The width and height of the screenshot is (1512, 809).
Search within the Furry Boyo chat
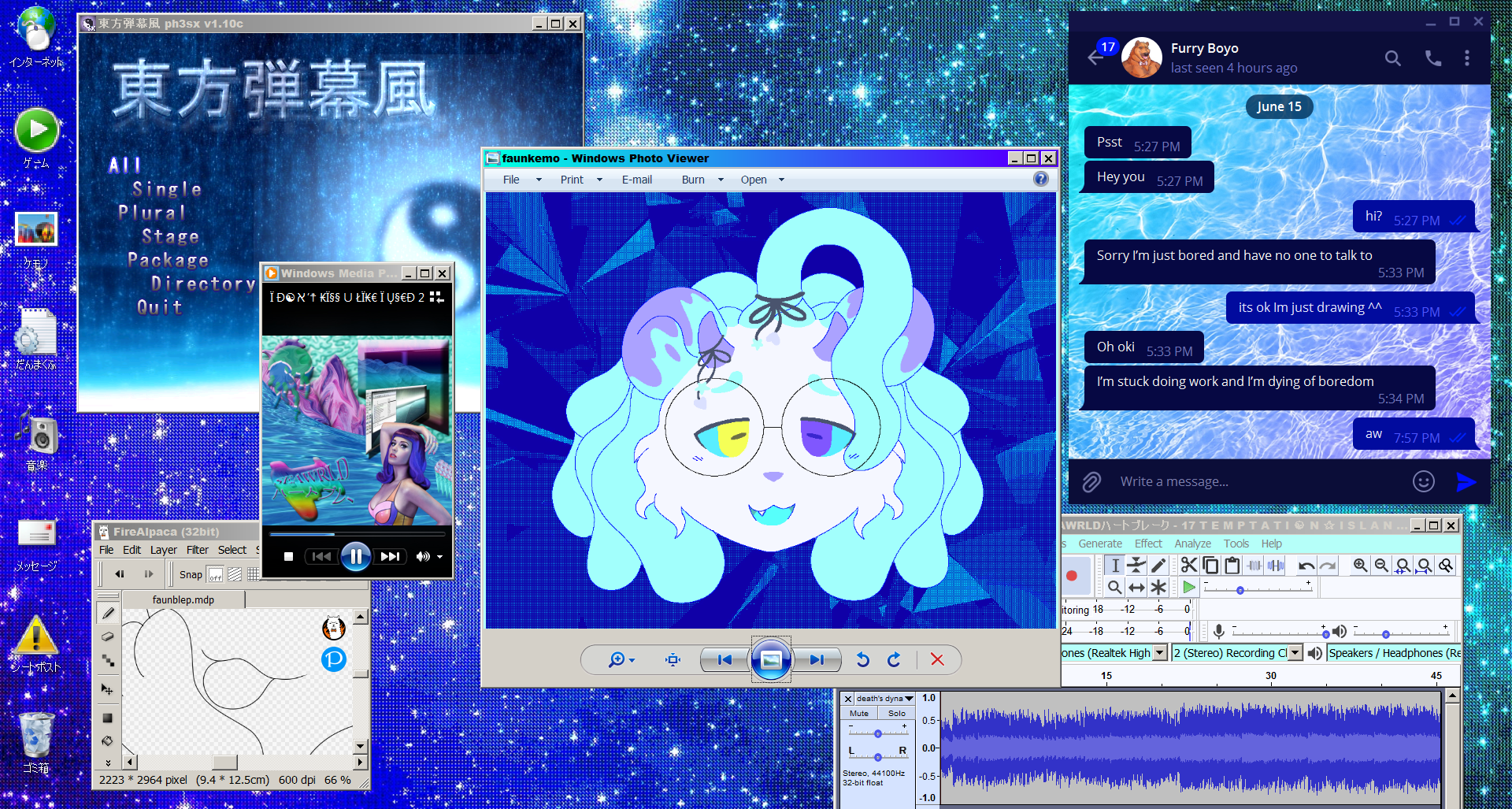point(1393,58)
